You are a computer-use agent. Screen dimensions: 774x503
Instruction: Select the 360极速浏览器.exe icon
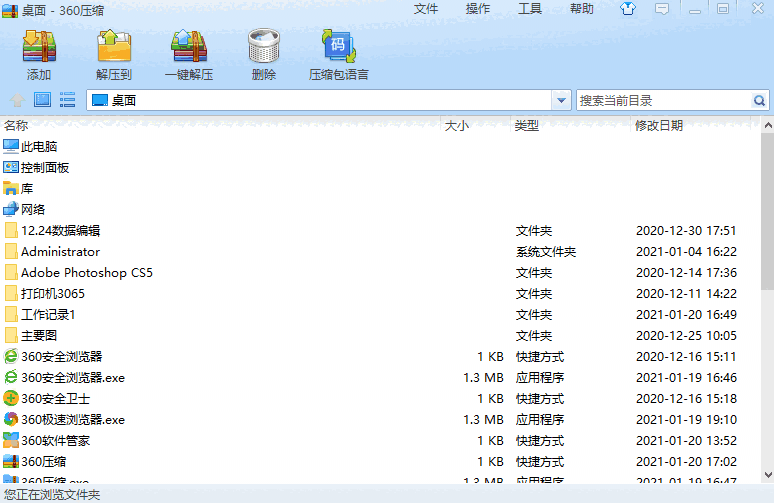point(11,419)
